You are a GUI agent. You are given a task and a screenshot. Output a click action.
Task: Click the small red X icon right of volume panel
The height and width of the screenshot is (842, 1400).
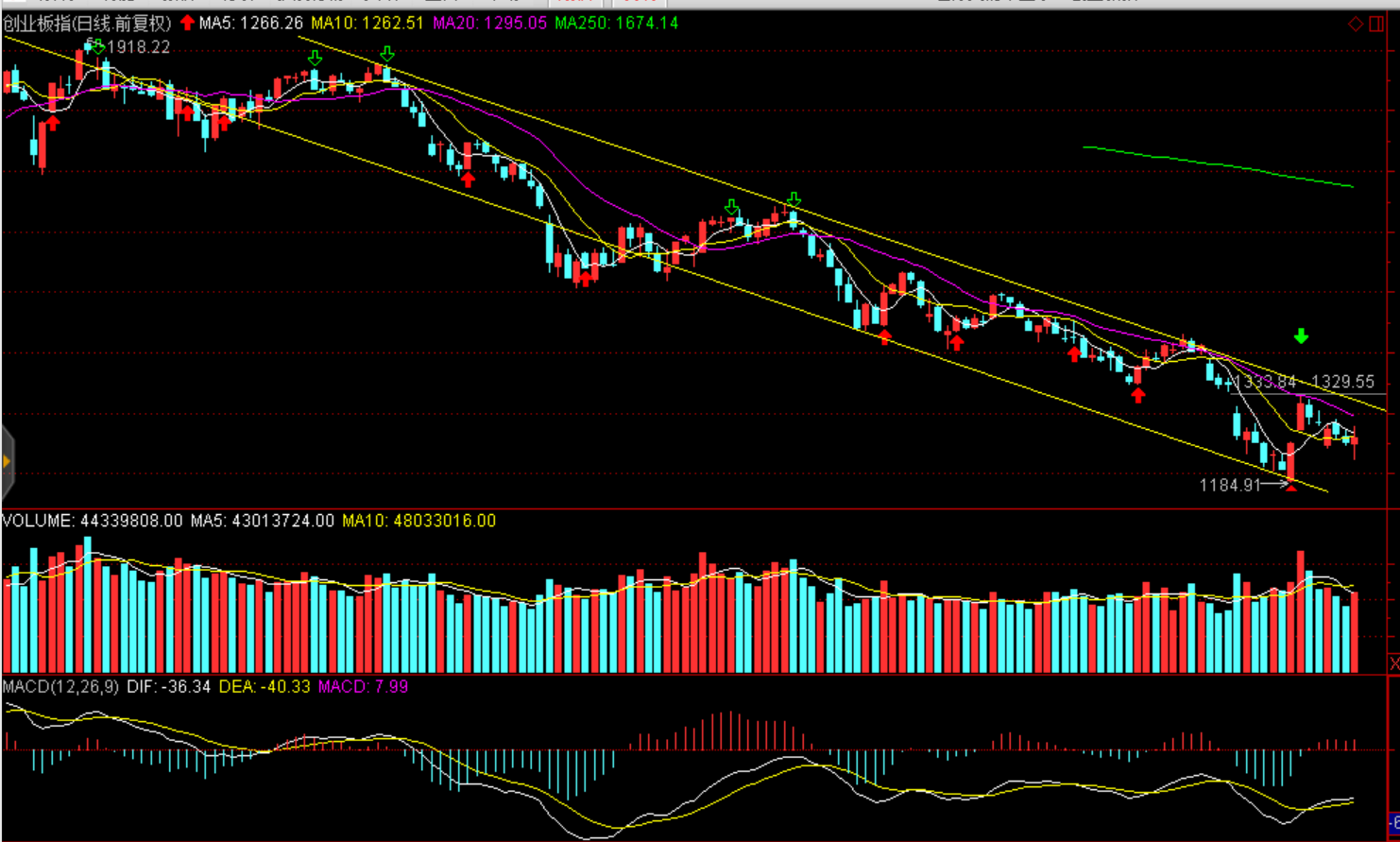(x=1394, y=664)
